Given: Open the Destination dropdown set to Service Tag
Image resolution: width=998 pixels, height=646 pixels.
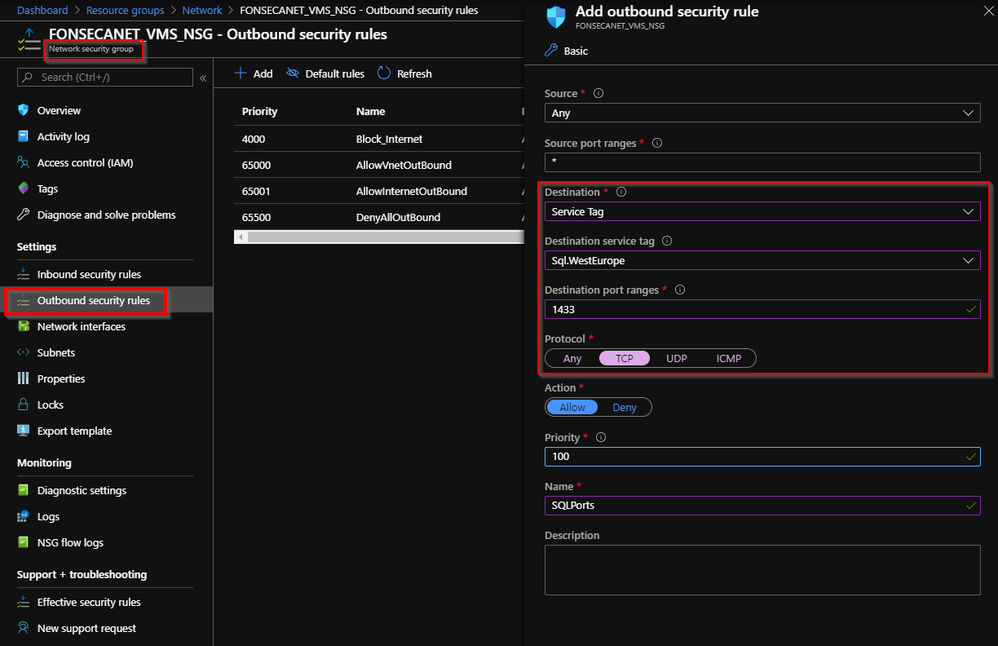Looking at the screenshot, I should [762, 212].
